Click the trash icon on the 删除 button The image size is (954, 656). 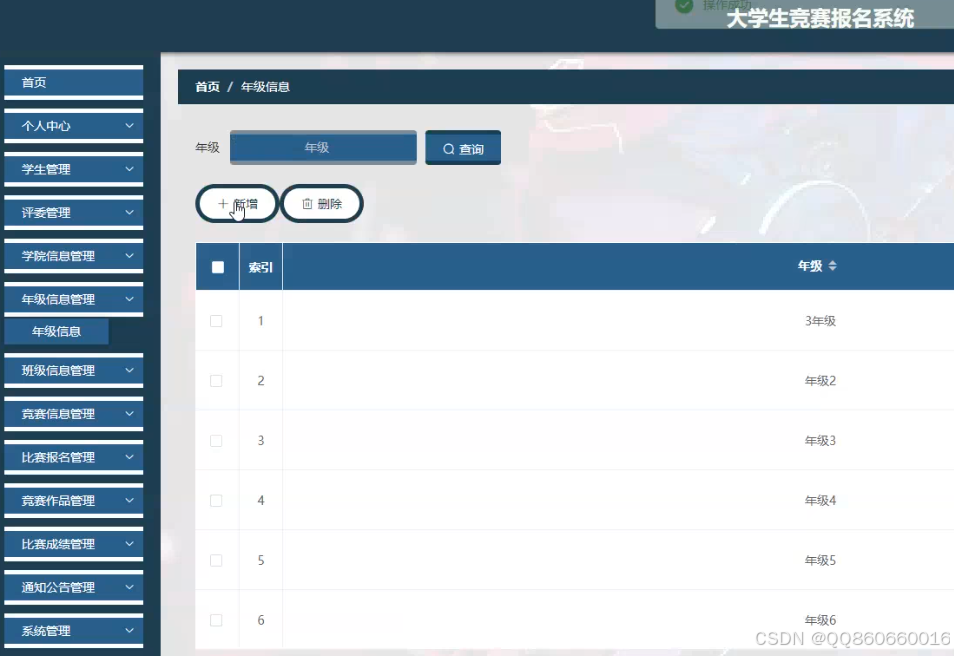307,203
